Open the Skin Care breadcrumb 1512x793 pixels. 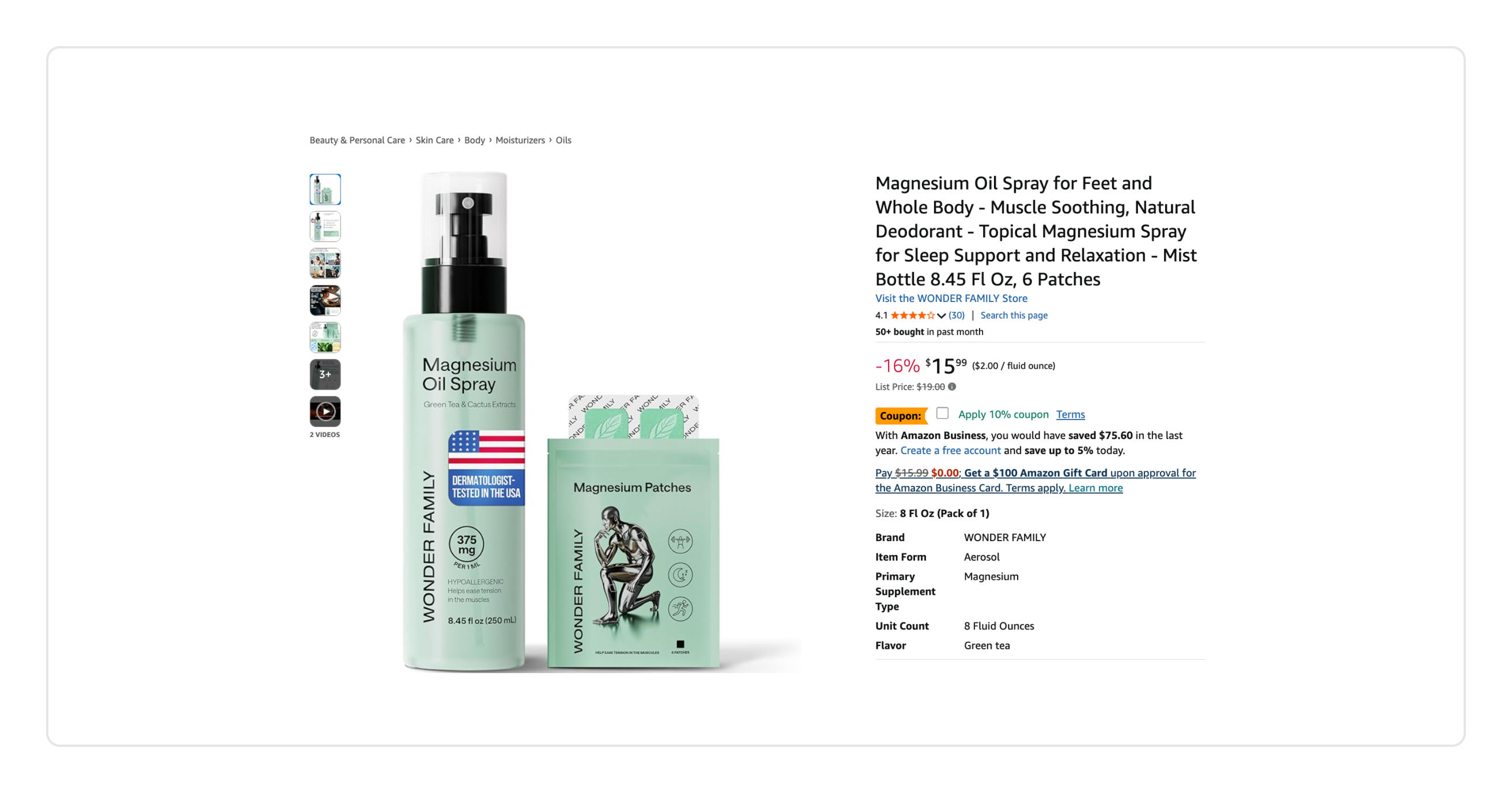click(x=434, y=140)
